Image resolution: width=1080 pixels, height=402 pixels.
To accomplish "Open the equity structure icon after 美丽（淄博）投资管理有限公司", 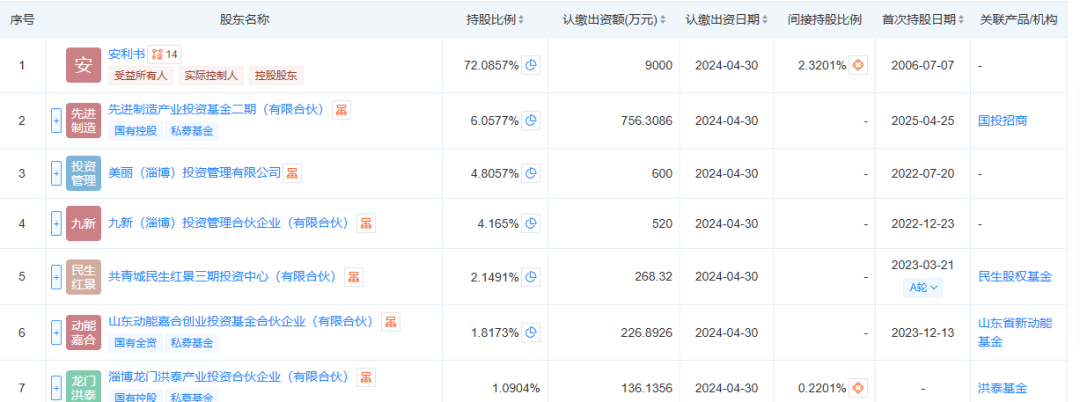I will tap(293, 173).
